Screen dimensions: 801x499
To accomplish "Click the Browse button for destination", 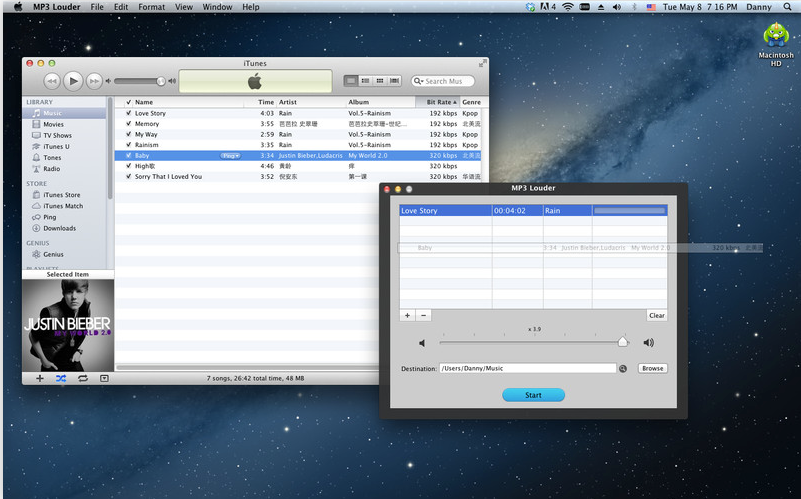I will pos(652,368).
